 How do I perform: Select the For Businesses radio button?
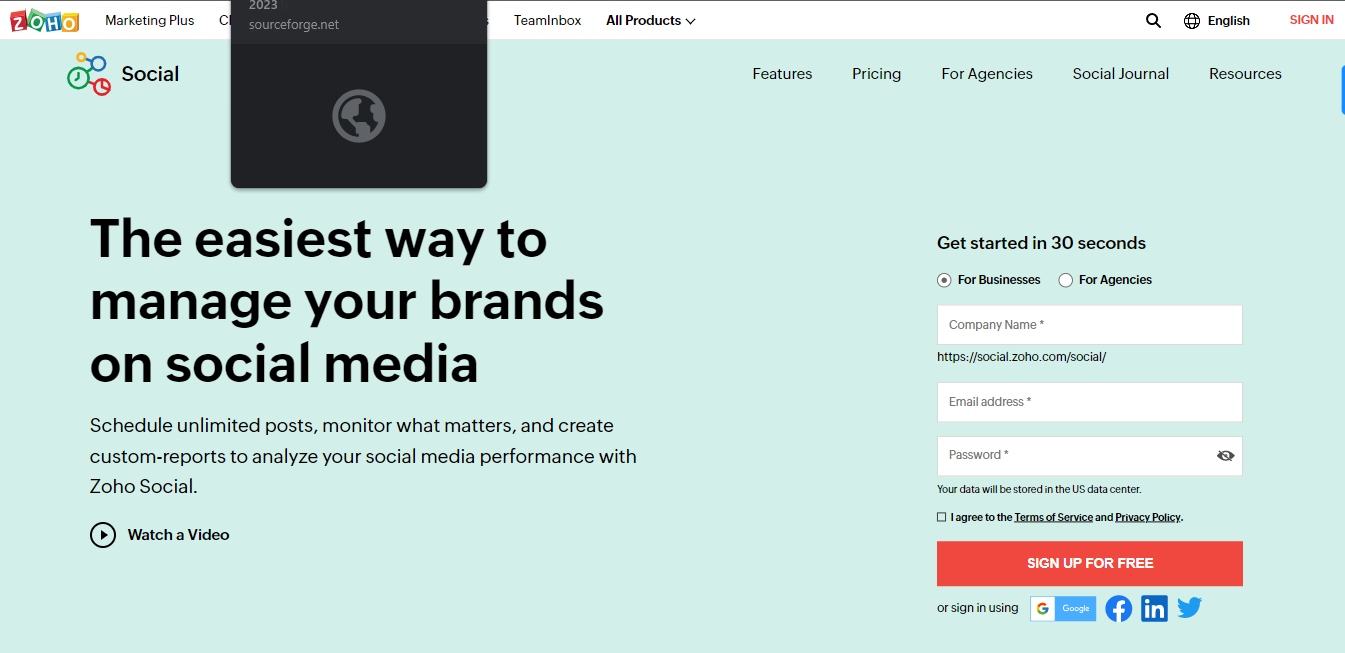(x=944, y=280)
